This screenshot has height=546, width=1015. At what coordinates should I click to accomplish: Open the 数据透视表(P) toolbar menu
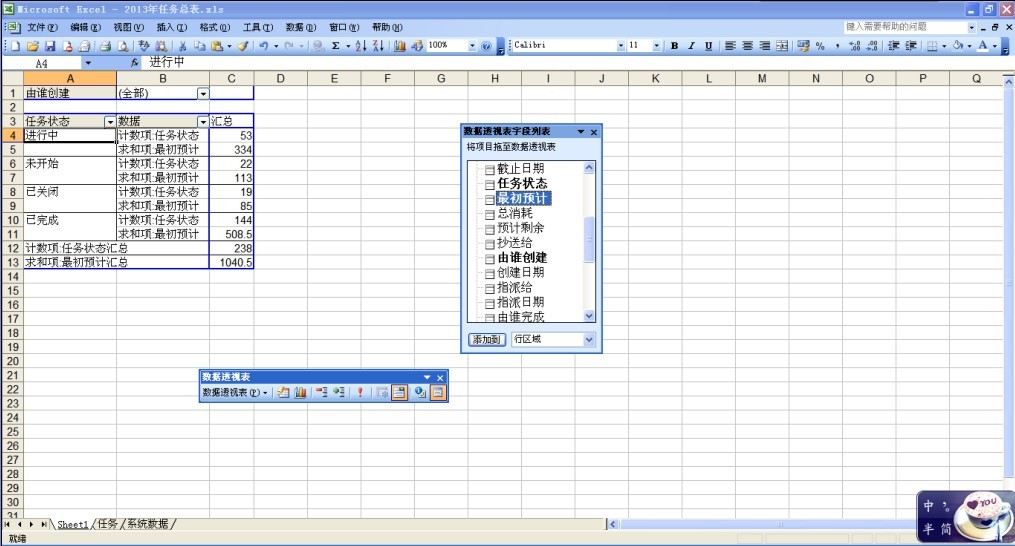235,393
